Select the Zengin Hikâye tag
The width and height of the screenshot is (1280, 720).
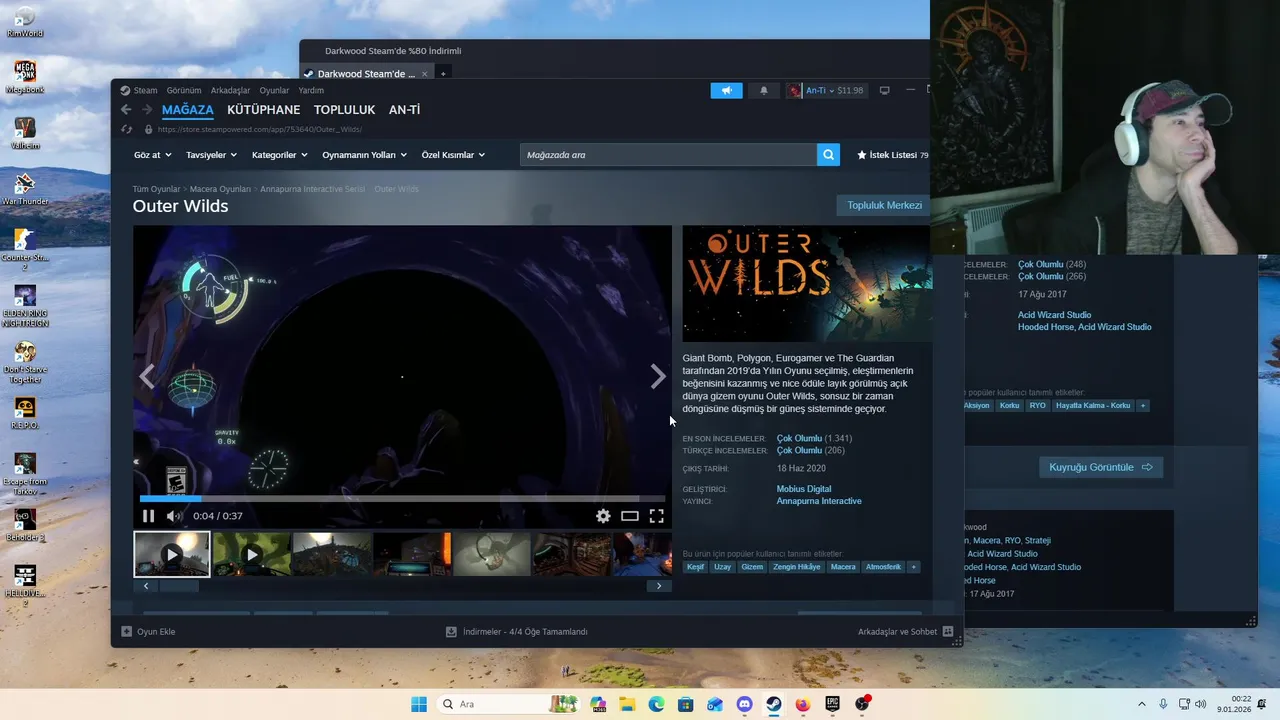coord(797,567)
